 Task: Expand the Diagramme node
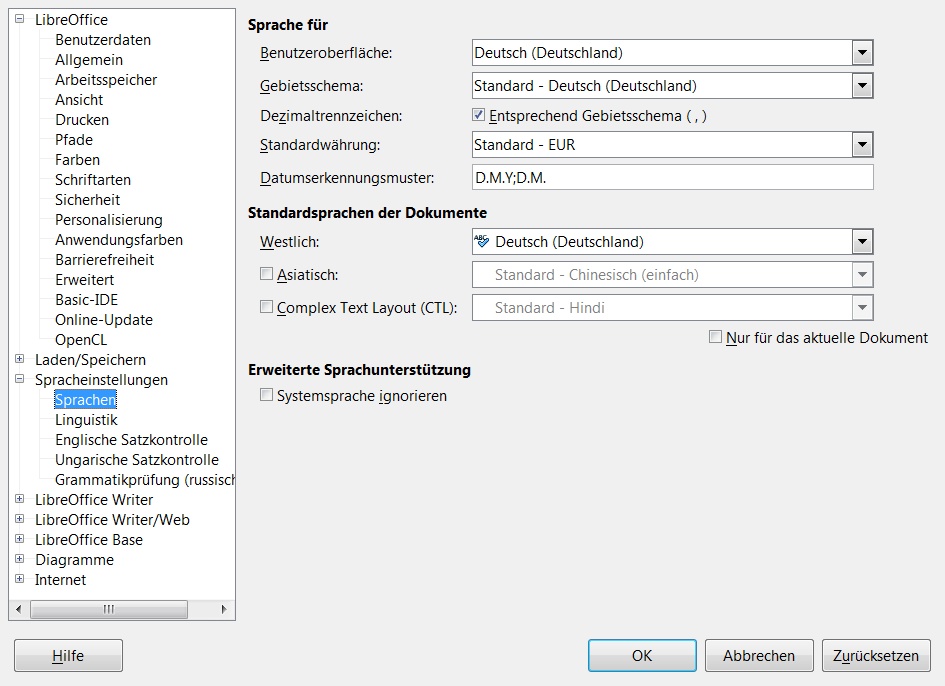19,558
